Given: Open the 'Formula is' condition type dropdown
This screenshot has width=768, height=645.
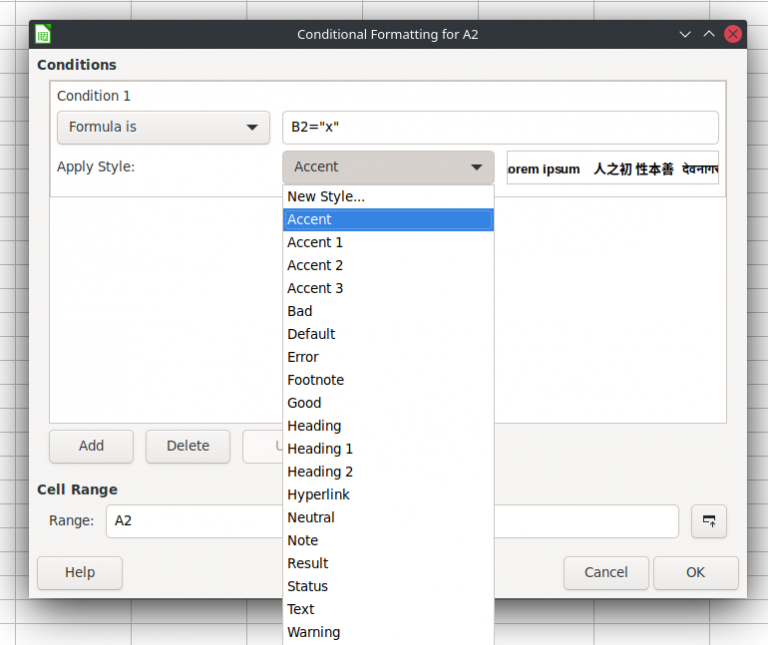Looking at the screenshot, I should (x=164, y=127).
